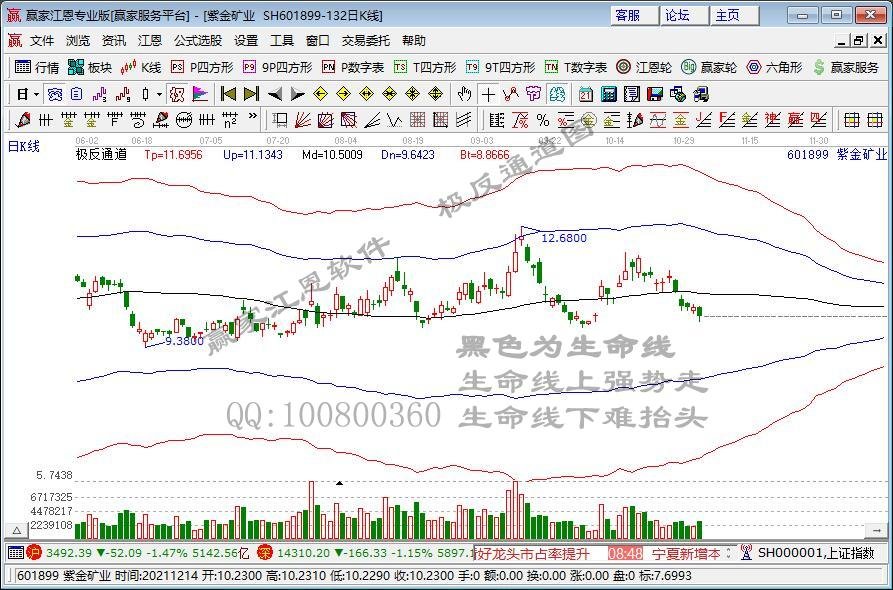893x590 pixels.
Task: Open the 板块 sector view
Action: [x=90, y=68]
